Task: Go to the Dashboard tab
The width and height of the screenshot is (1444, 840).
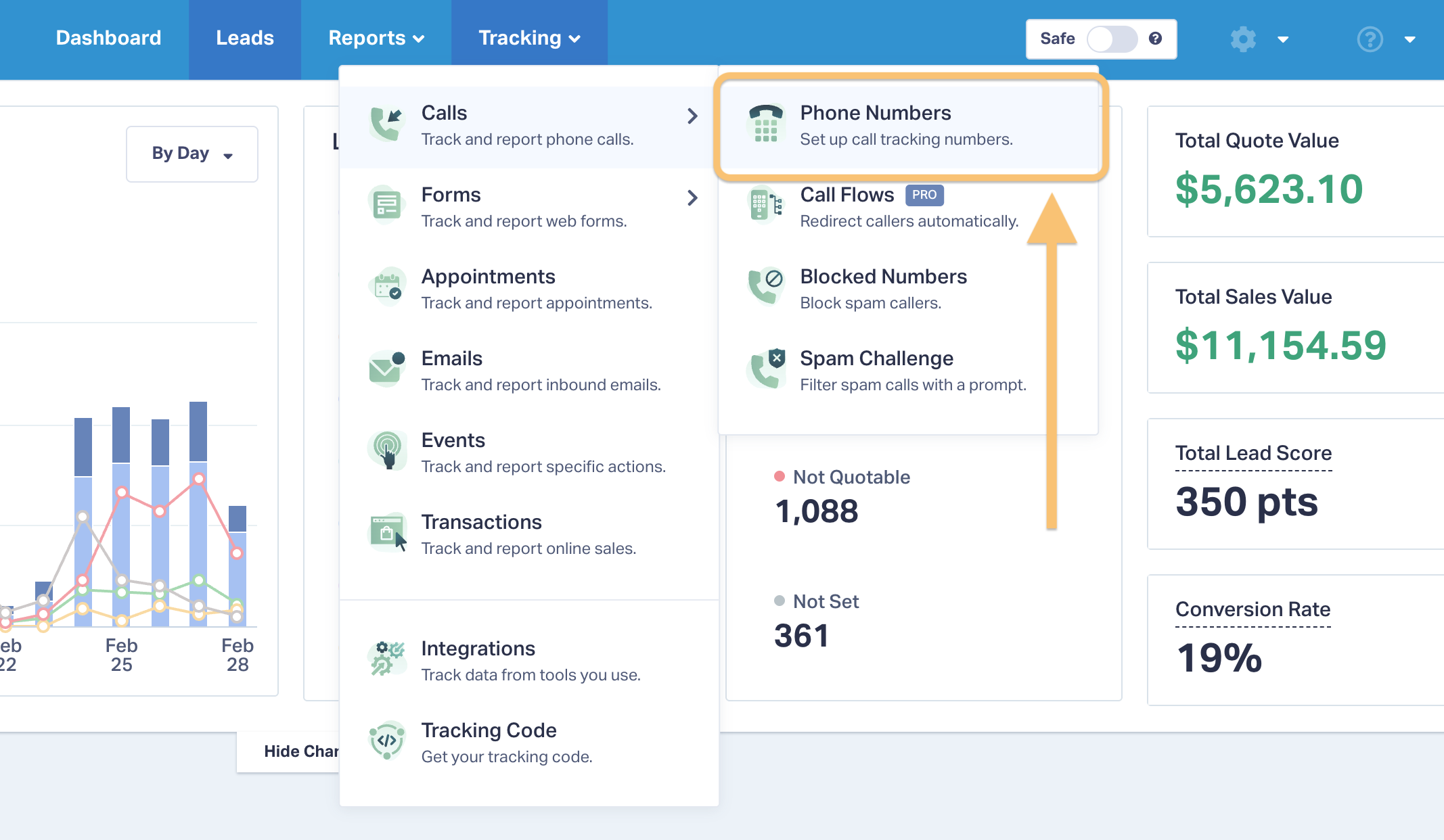Action: coord(108,38)
